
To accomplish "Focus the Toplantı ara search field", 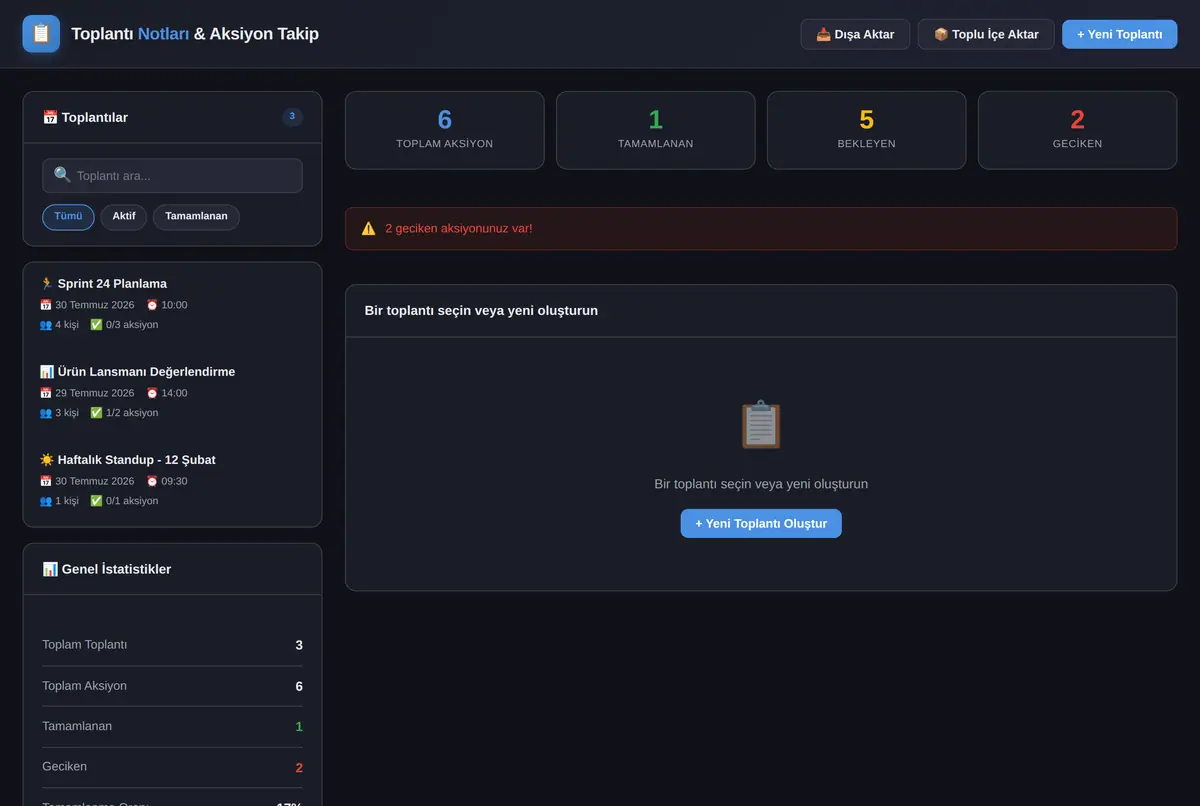I will (x=172, y=176).
